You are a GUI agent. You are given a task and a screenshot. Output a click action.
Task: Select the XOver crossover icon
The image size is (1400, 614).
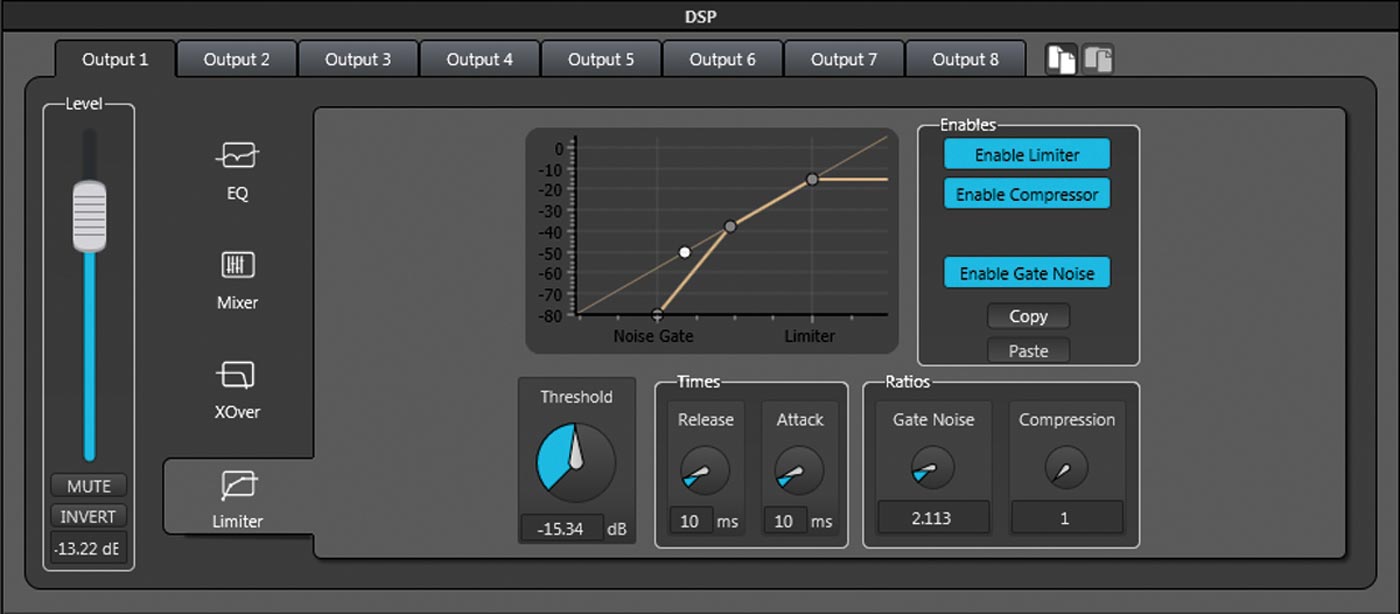point(237,375)
